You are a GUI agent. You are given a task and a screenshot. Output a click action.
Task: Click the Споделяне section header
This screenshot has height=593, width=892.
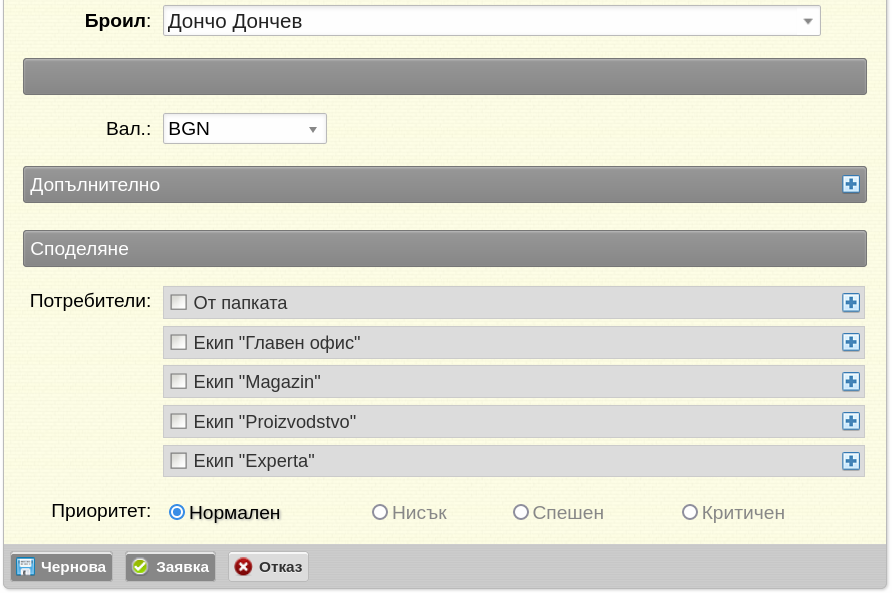(445, 249)
